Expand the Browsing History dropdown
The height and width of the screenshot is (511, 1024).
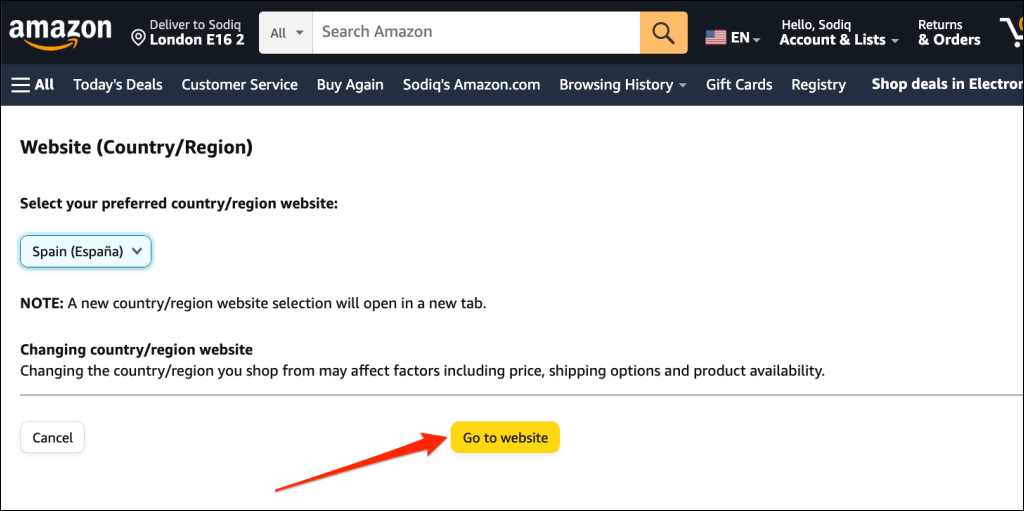coord(622,85)
